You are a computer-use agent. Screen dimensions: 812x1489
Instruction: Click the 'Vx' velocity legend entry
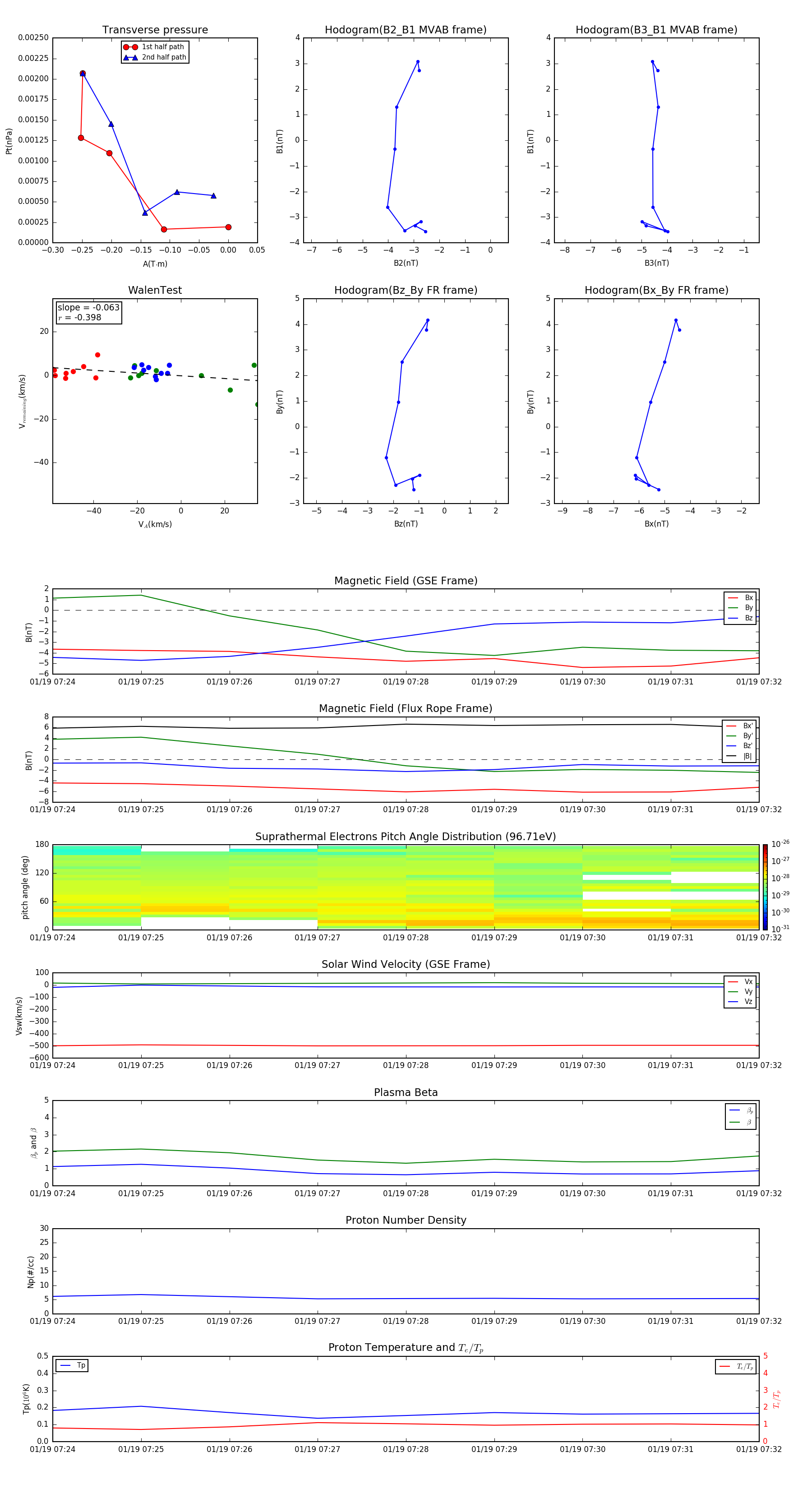[x=741, y=981]
